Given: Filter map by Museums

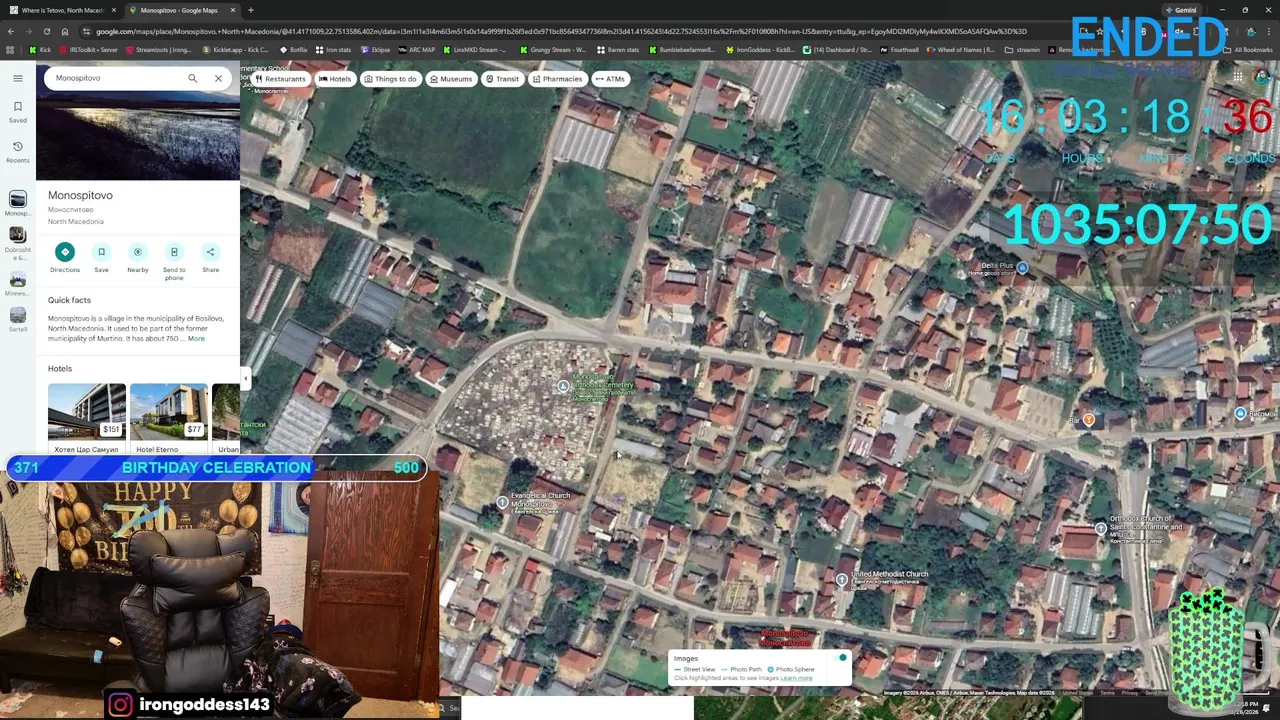Looking at the screenshot, I should click(x=450, y=79).
